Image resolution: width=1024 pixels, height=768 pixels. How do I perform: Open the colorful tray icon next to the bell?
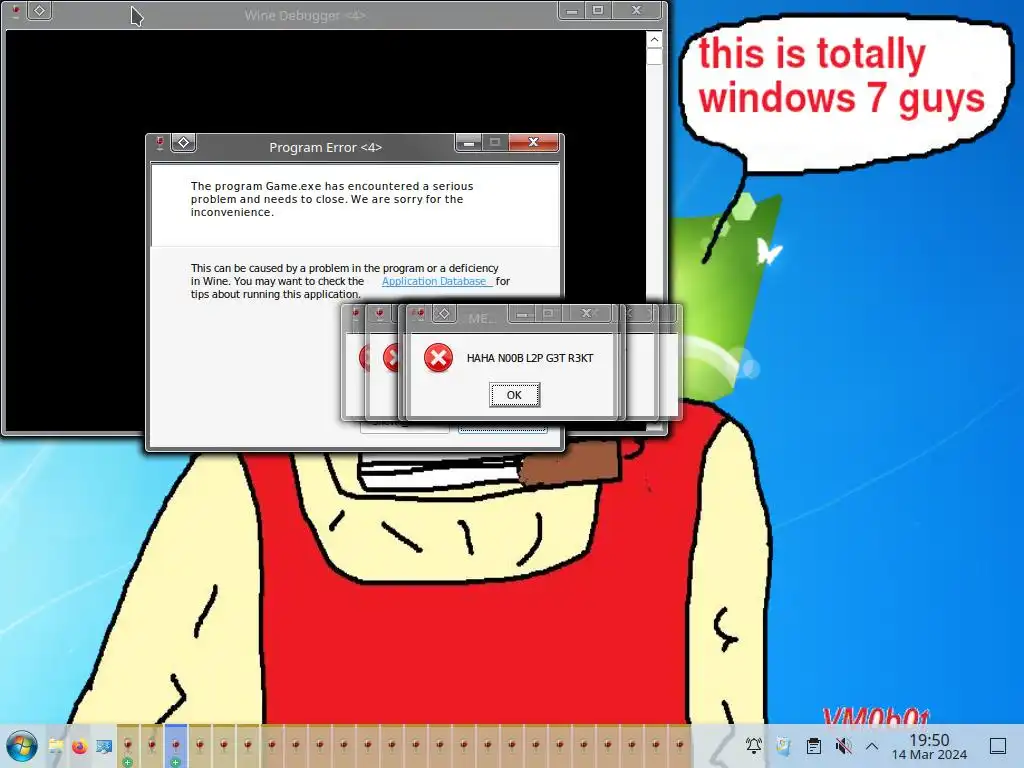pyautogui.click(x=783, y=745)
